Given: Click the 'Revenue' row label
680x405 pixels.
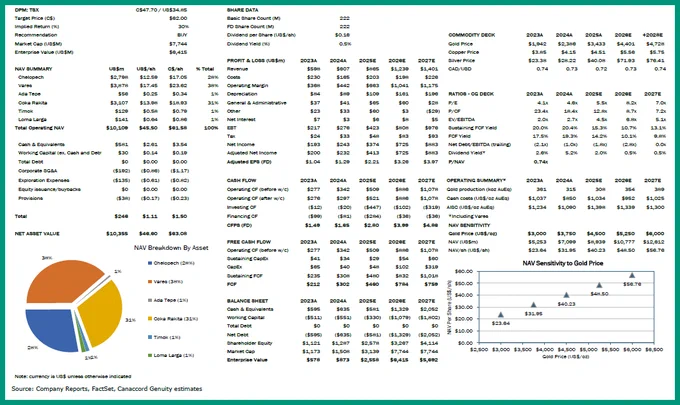Looking at the screenshot, I should pyautogui.click(x=237, y=69).
